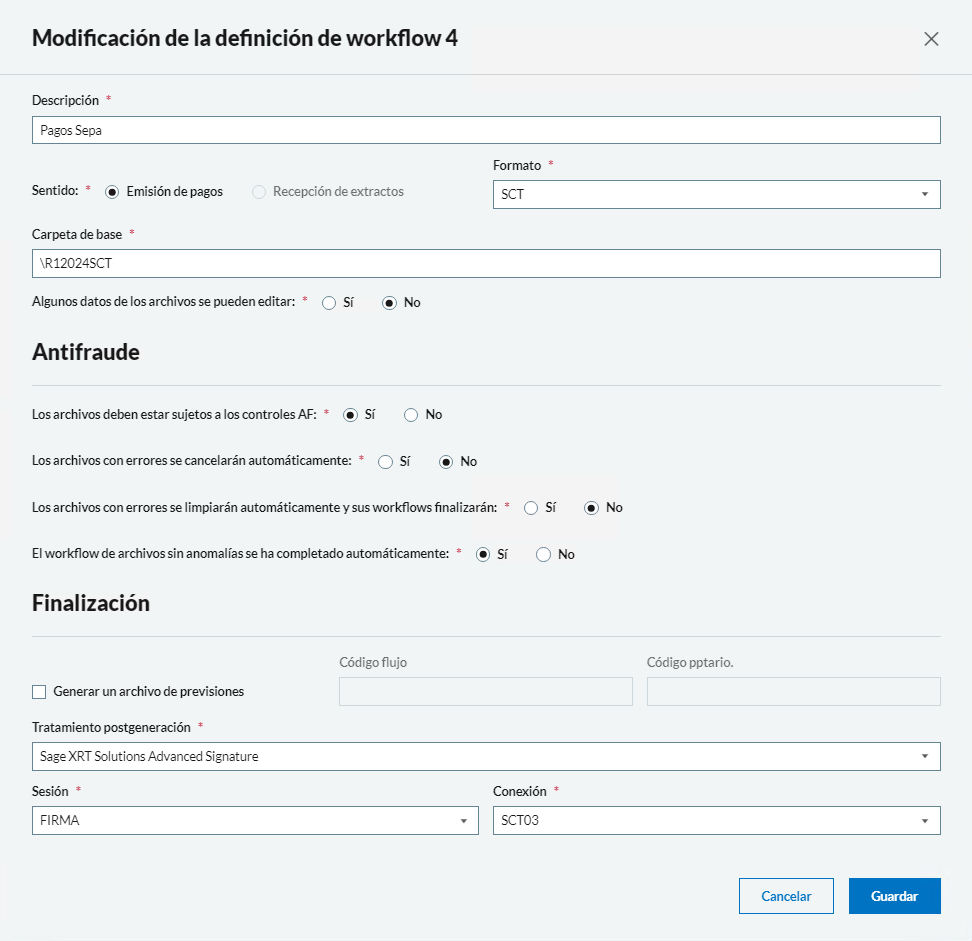Expand the Conexión dropdown showing SCT03
972x941 pixels.
tap(716, 821)
